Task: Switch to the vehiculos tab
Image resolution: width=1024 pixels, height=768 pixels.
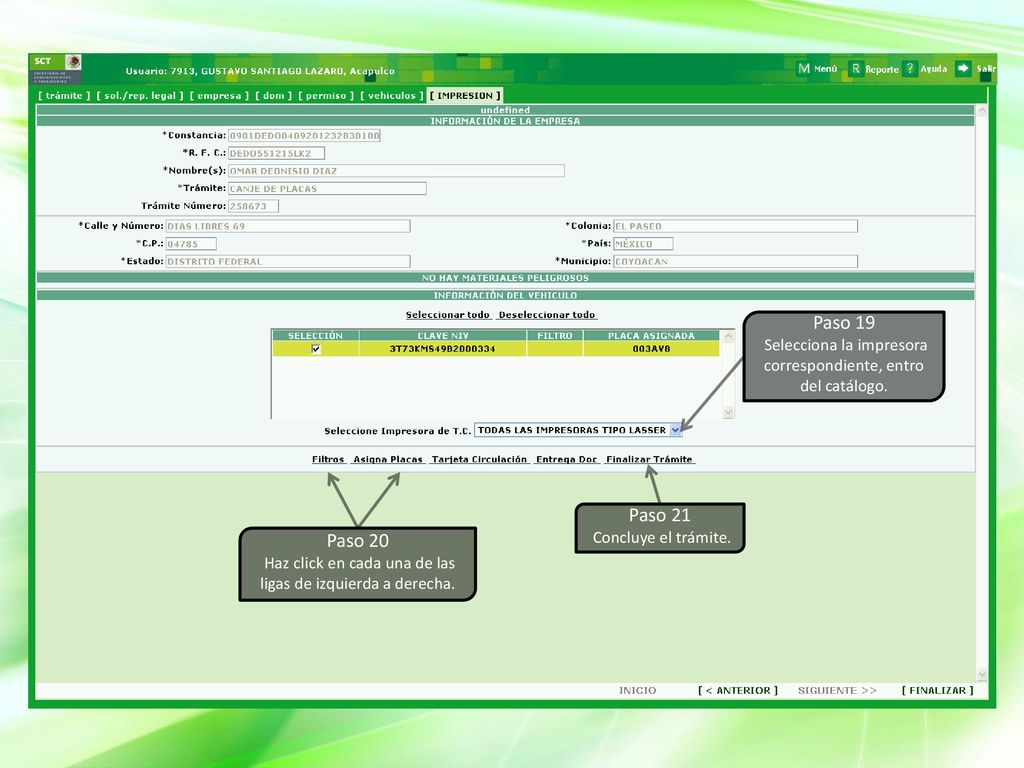Action: 392,95
